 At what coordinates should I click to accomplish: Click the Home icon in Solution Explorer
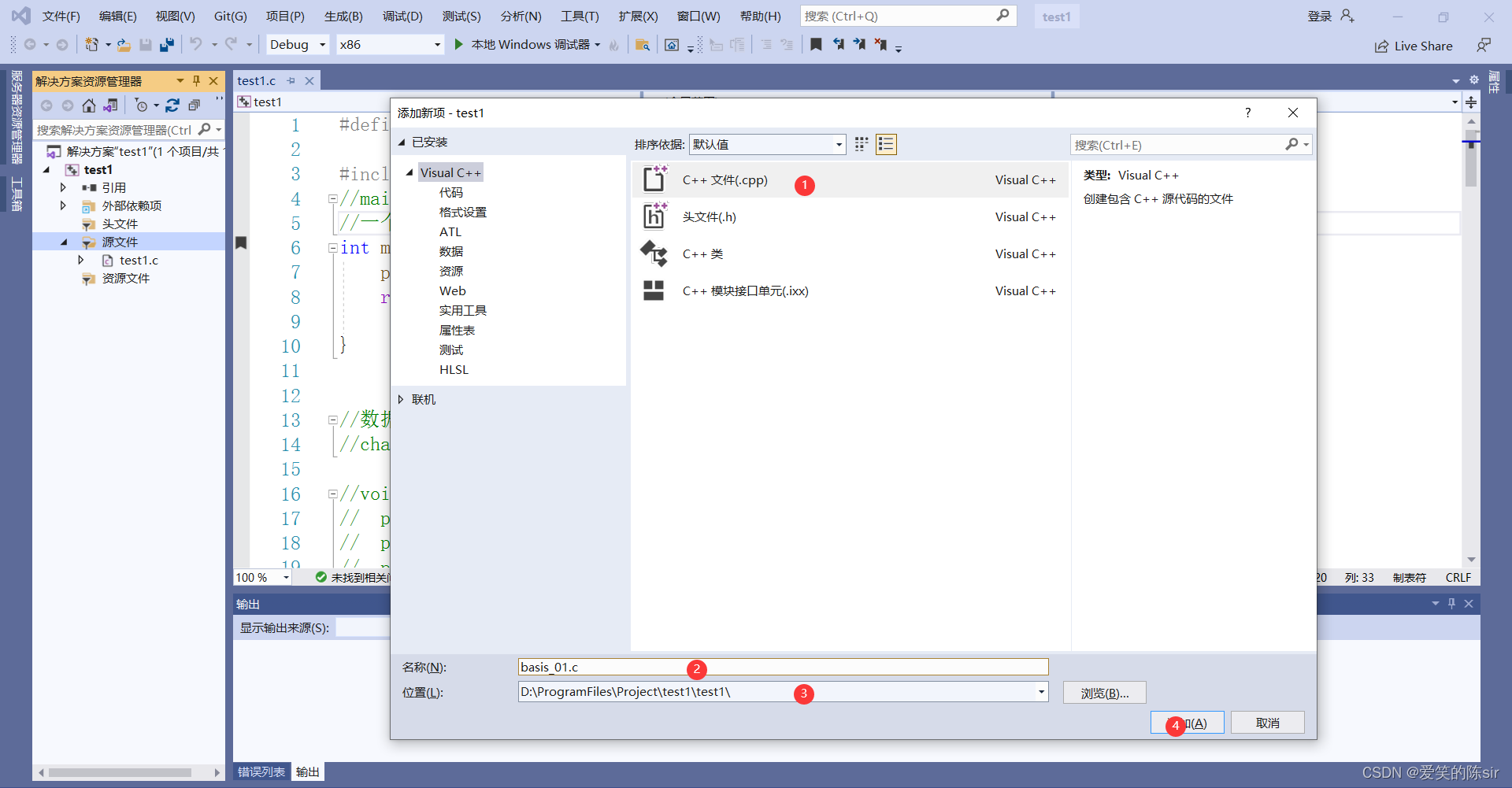pyautogui.click(x=89, y=105)
